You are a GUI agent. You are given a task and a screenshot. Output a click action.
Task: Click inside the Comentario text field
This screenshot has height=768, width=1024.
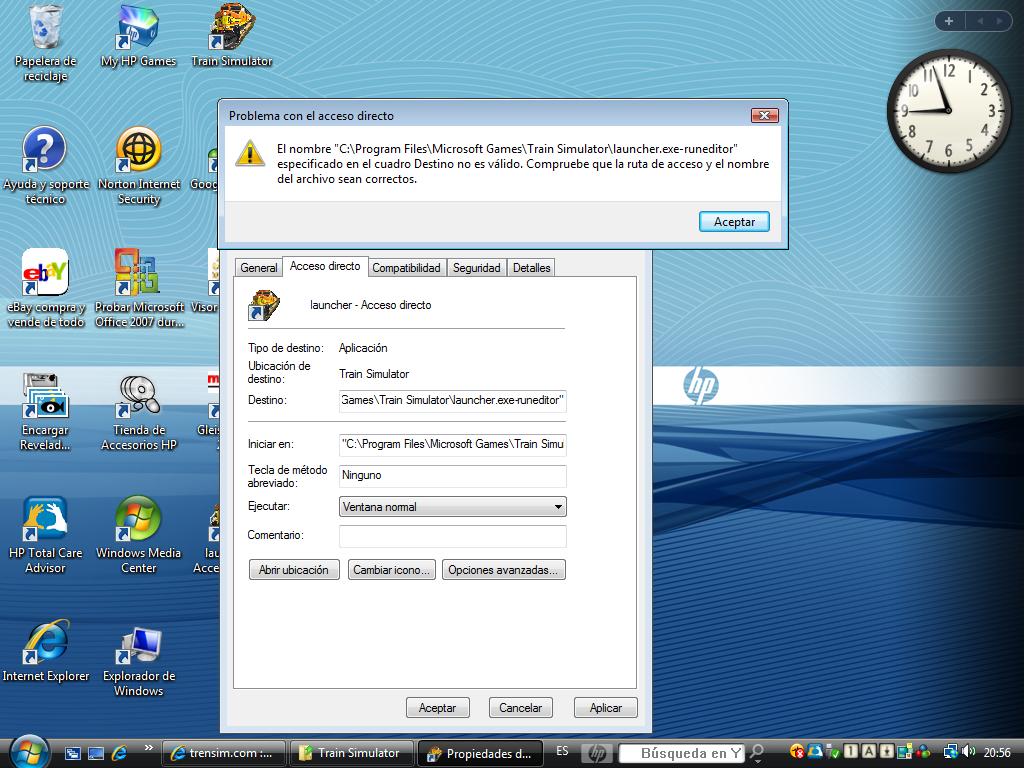point(452,537)
